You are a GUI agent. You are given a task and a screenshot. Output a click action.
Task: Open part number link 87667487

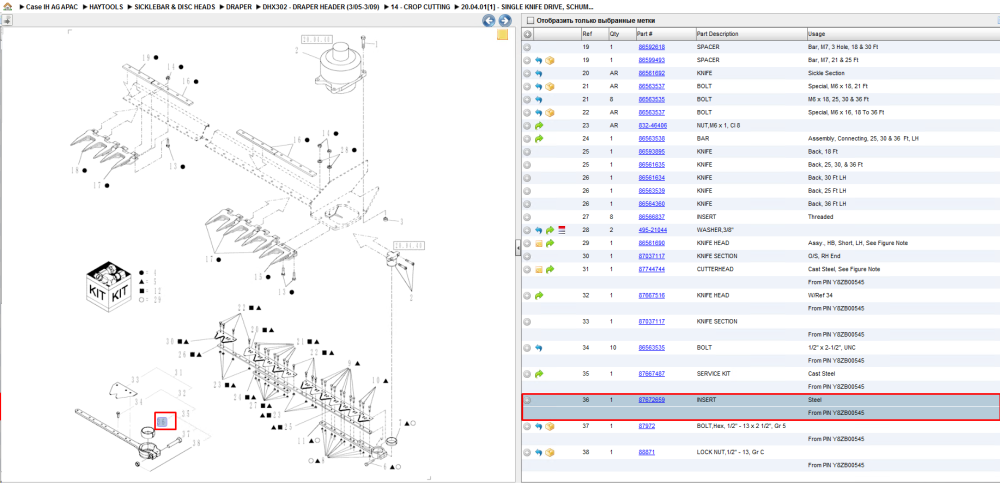coord(652,374)
